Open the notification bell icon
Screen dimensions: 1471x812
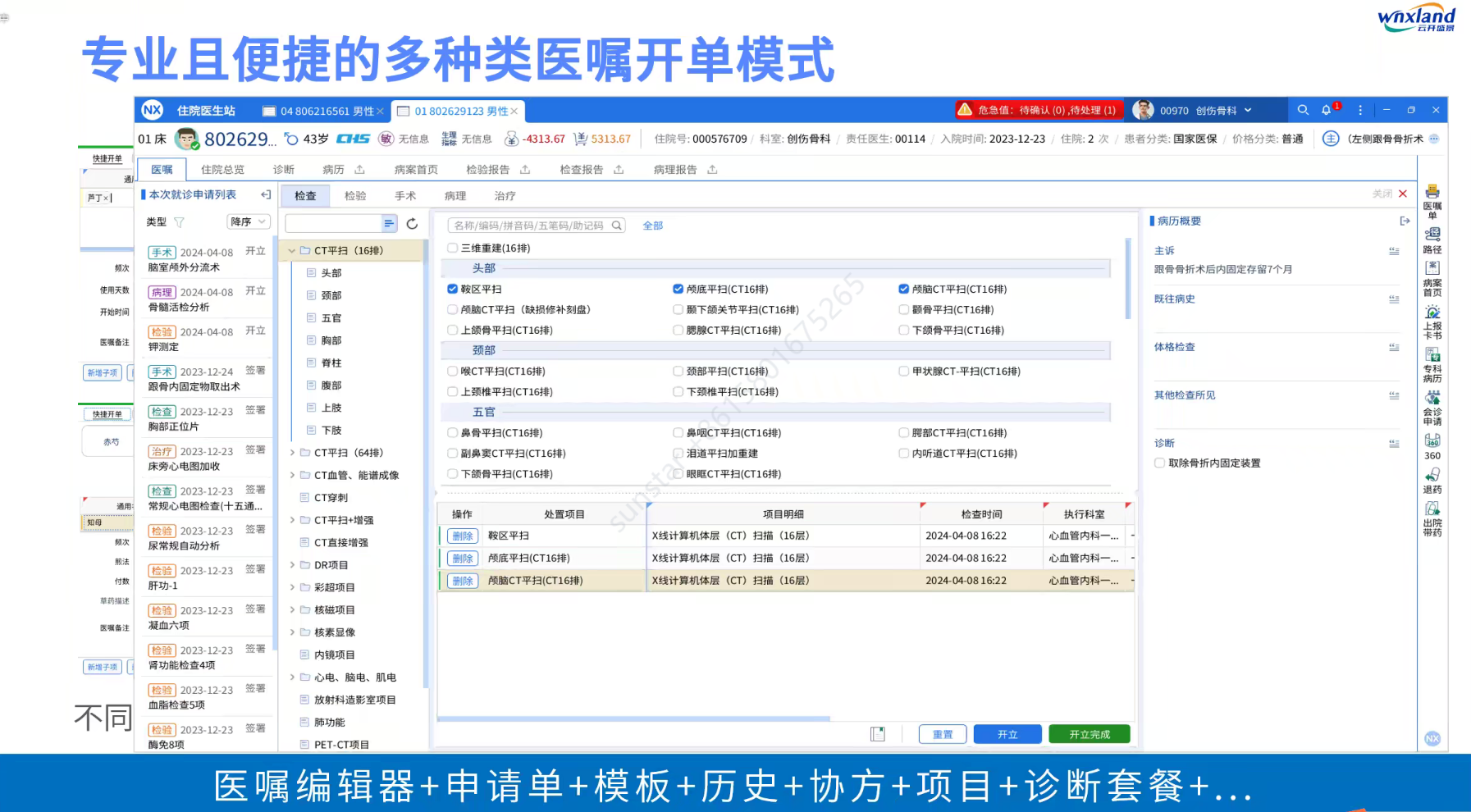point(1327,110)
